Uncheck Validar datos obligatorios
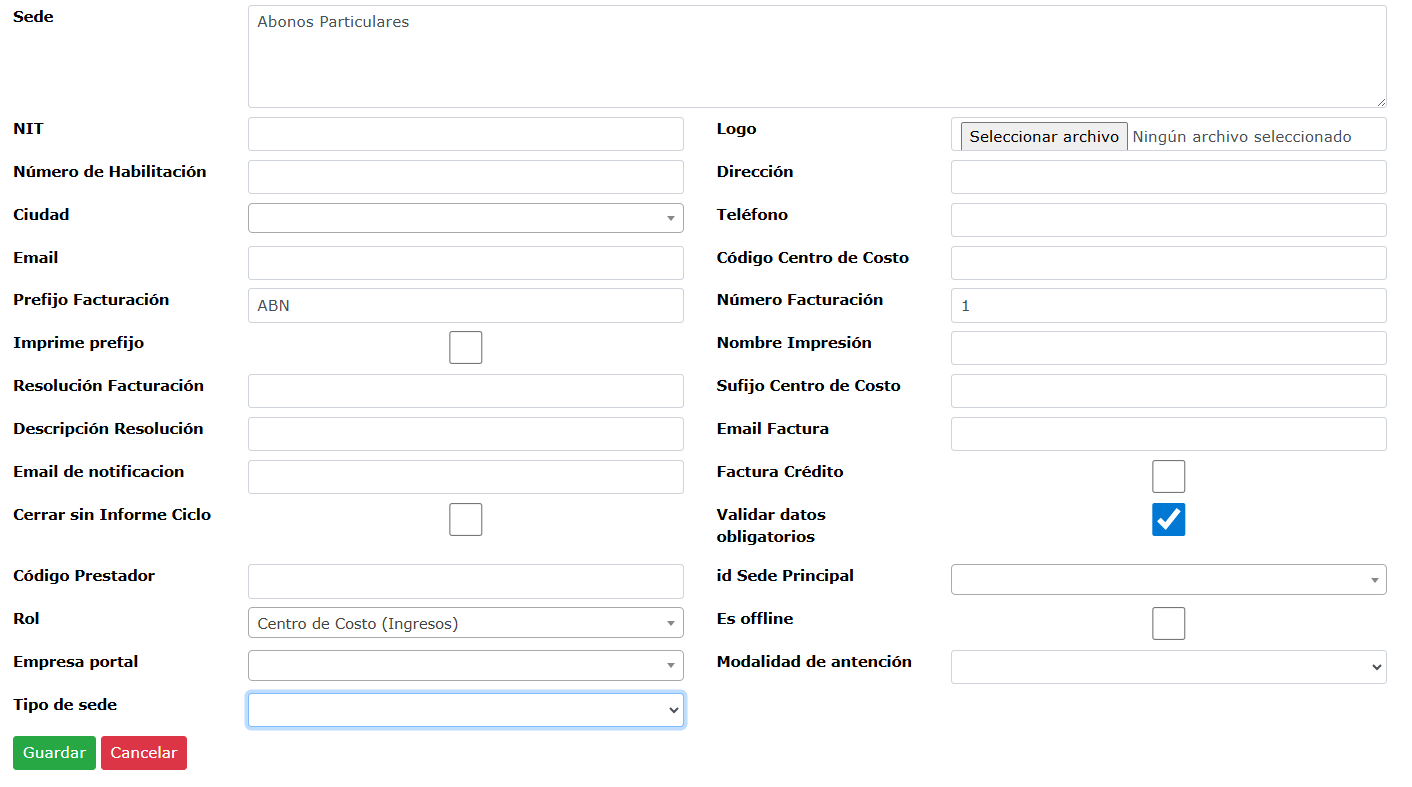This screenshot has height=787, width=1412. (1168, 520)
